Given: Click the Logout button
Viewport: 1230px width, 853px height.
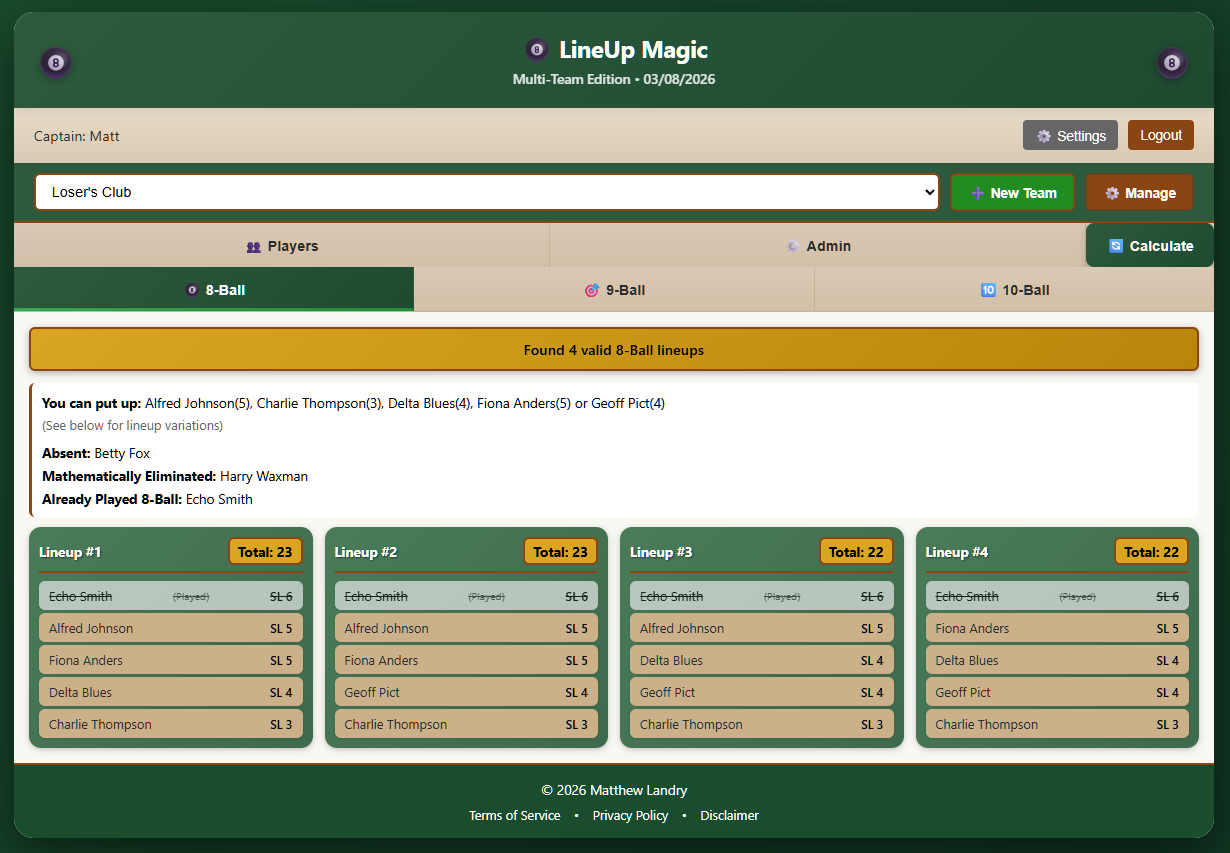Looking at the screenshot, I should [x=1160, y=135].
